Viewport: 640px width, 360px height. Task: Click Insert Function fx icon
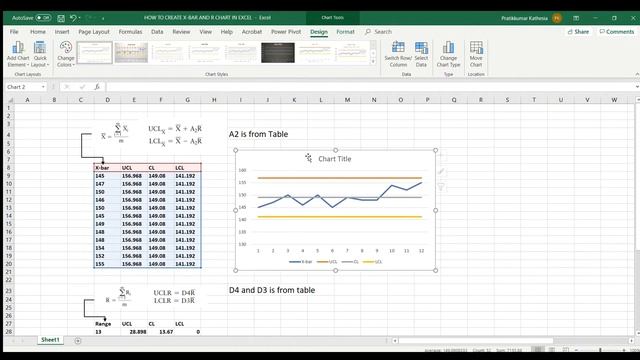tap(97, 87)
